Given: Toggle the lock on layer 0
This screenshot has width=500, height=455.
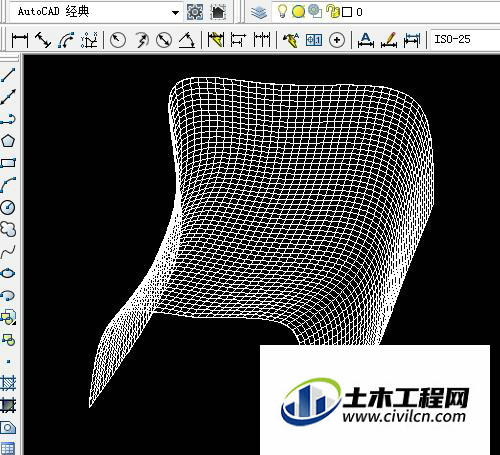Looking at the screenshot, I should [x=333, y=12].
